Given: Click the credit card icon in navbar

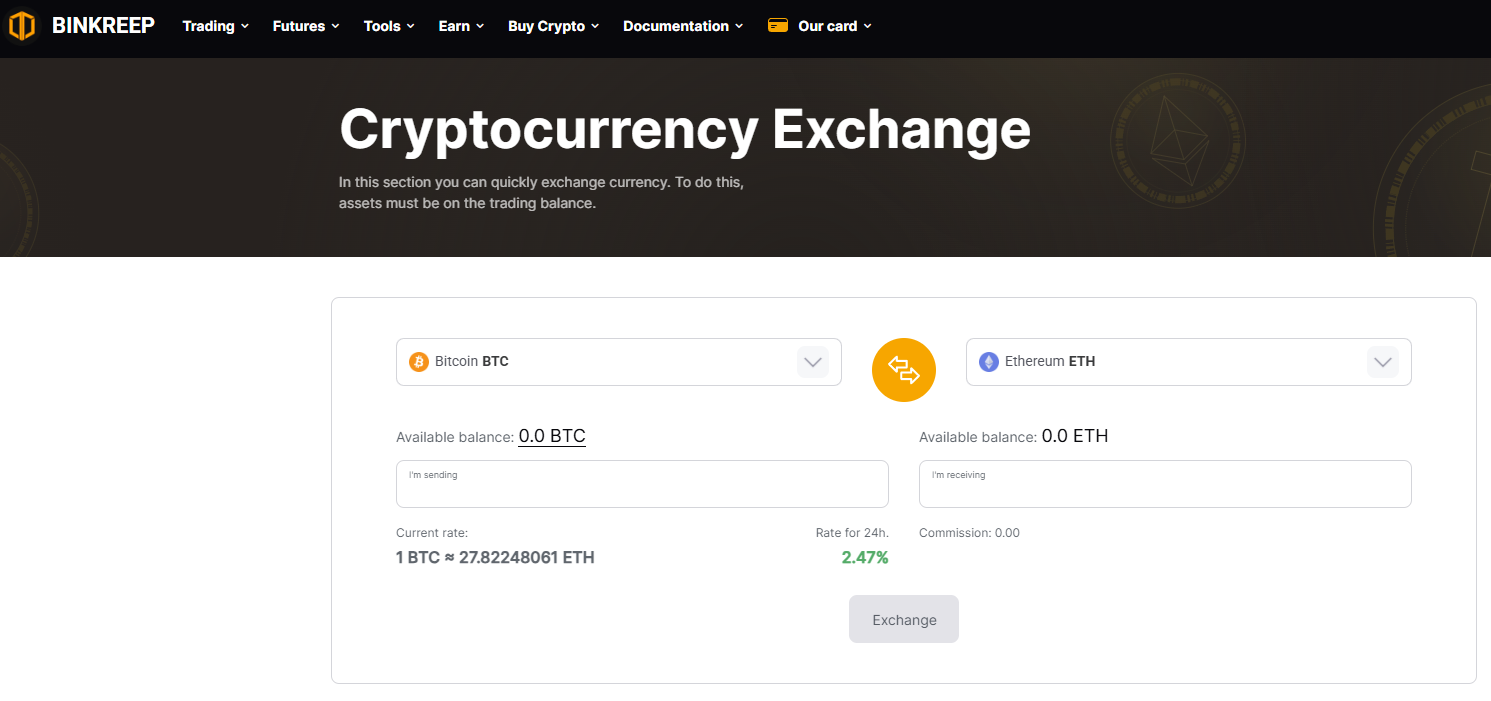Looking at the screenshot, I should point(778,25).
